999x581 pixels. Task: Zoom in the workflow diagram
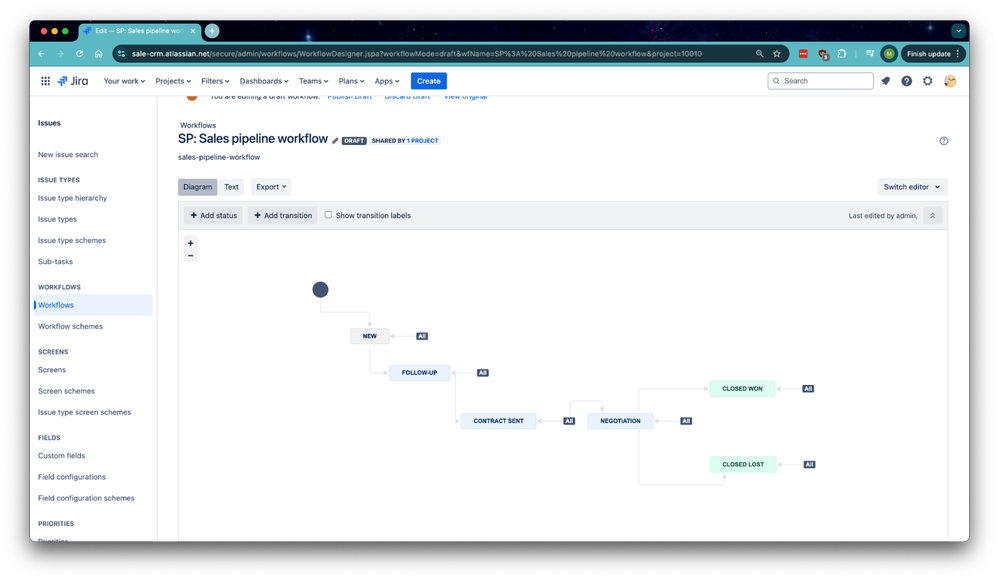[190, 243]
